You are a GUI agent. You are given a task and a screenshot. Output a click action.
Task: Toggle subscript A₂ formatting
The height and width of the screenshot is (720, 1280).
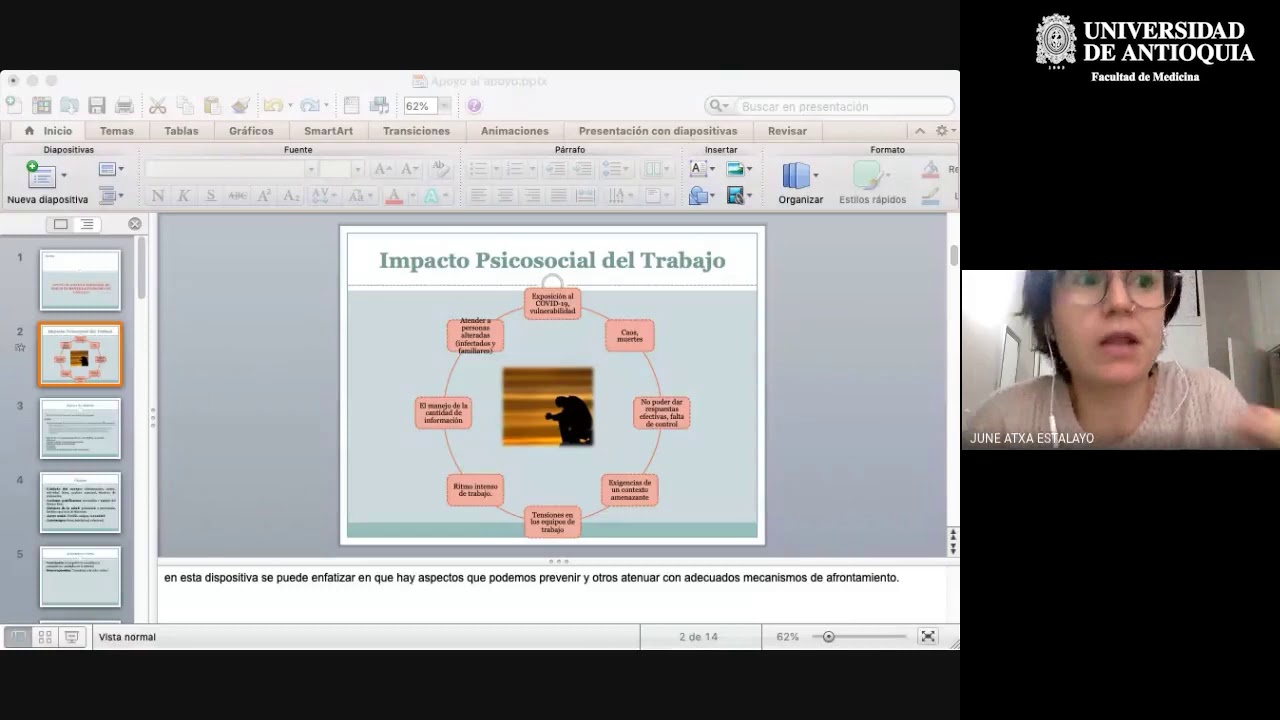pyautogui.click(x=291, y=196)
